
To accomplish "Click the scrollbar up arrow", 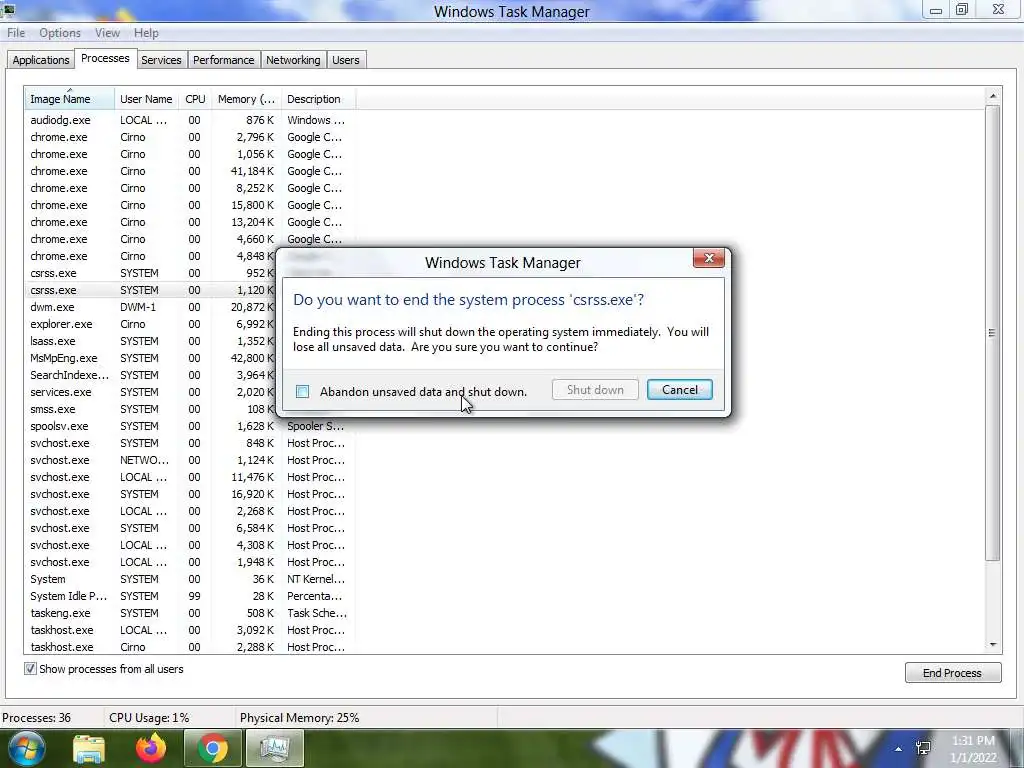I will coord(993,96).
